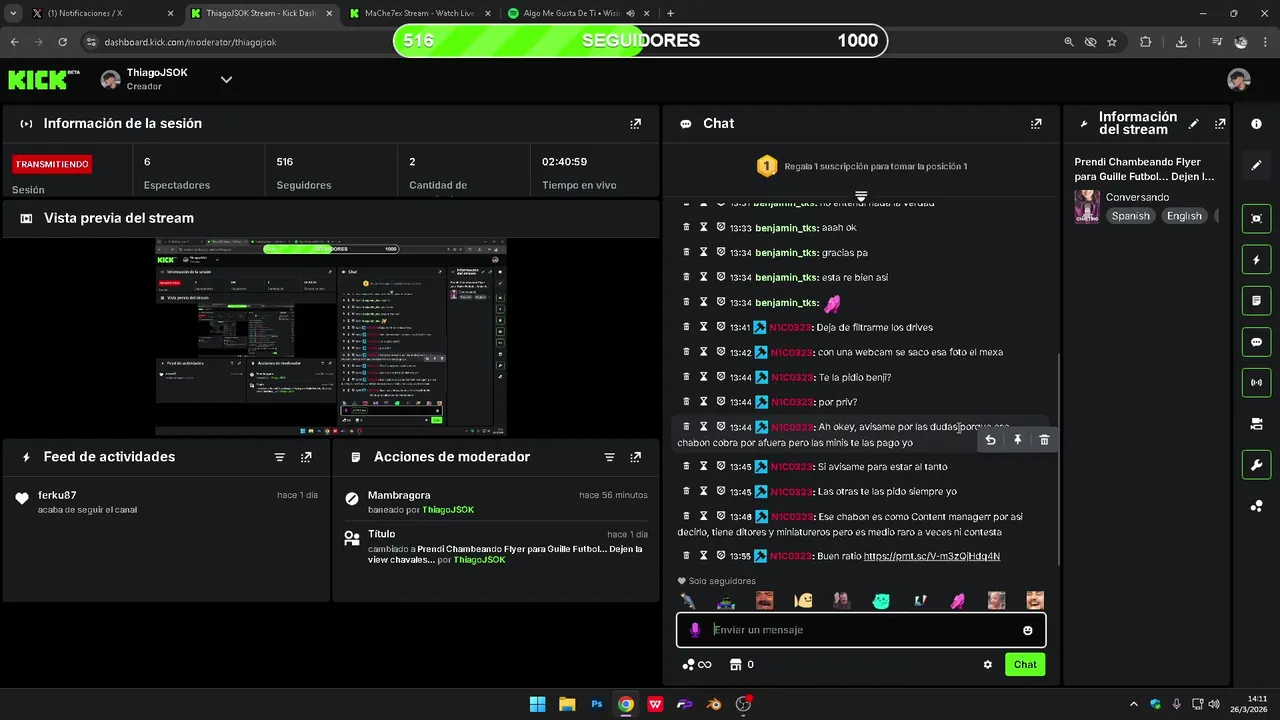Image resolution: width=1280 pixels, height=720 pixels.
Task: Insert the teal cat emote from emote row
Action: pyautogui.click(x=880, y=601)
